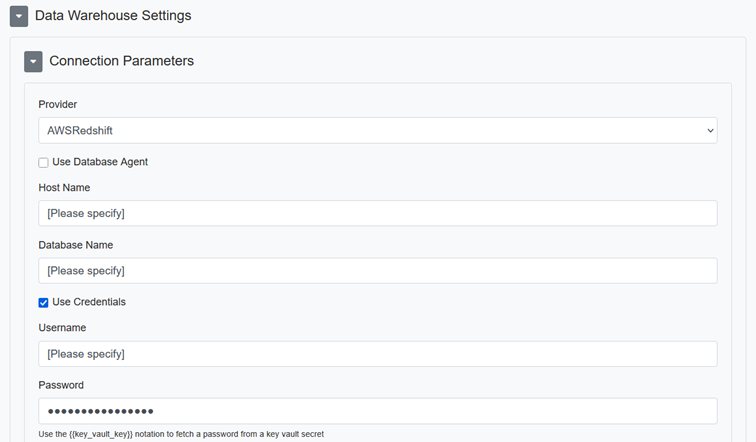
Task: Click the Use Credentials label text
Action: click(89, 302)
